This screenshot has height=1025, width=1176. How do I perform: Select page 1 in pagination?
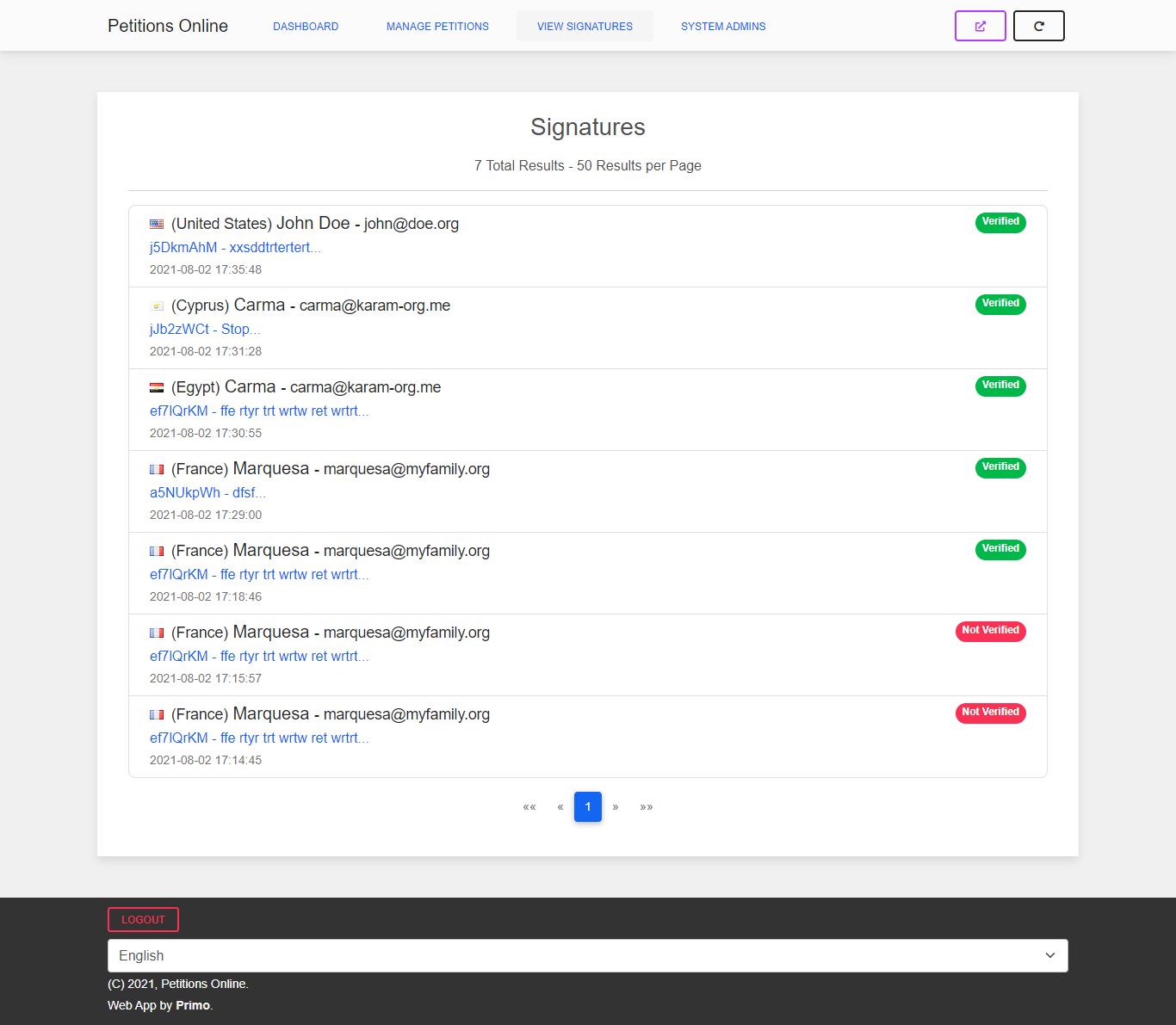(x=588, y=807)
